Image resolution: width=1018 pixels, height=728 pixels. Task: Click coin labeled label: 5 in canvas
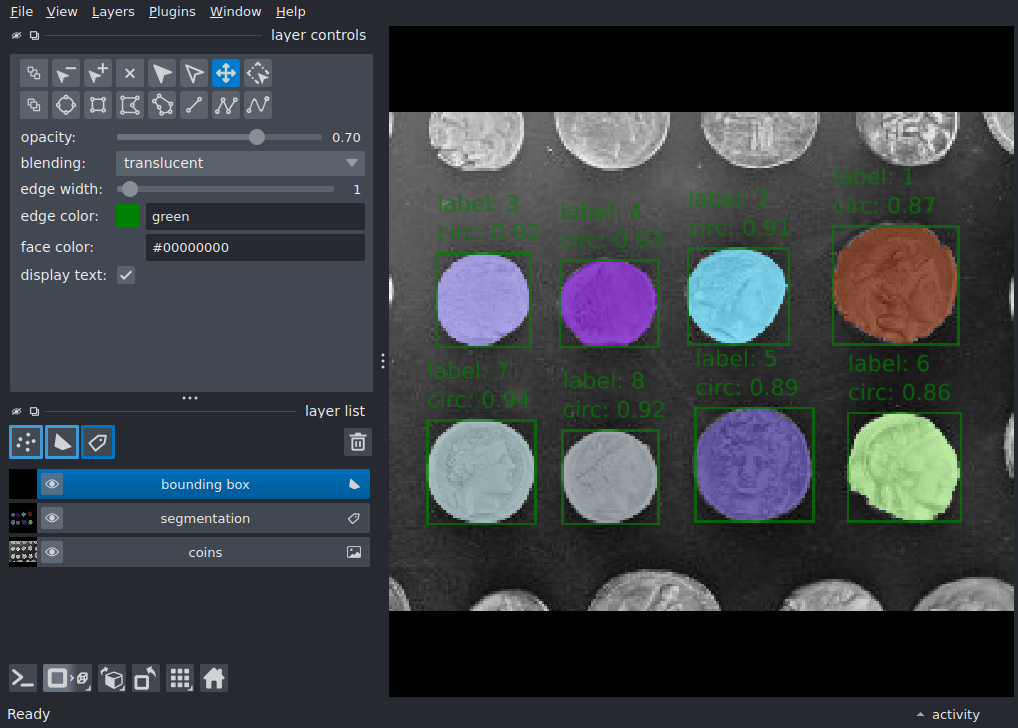pyautogui.click(x=753, y=464)
